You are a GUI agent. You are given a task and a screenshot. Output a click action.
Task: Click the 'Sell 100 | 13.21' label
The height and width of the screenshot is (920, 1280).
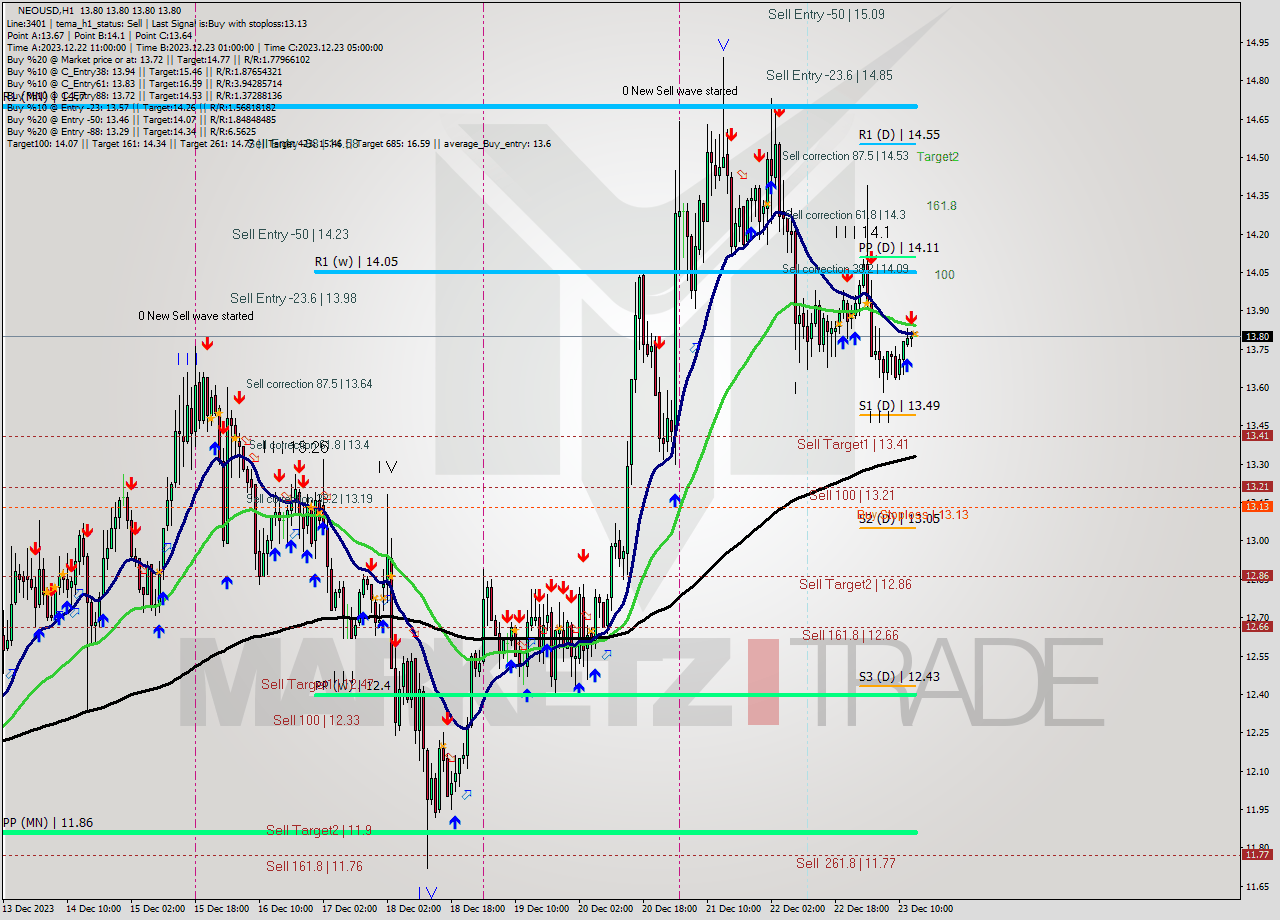(x=852, y=495)
